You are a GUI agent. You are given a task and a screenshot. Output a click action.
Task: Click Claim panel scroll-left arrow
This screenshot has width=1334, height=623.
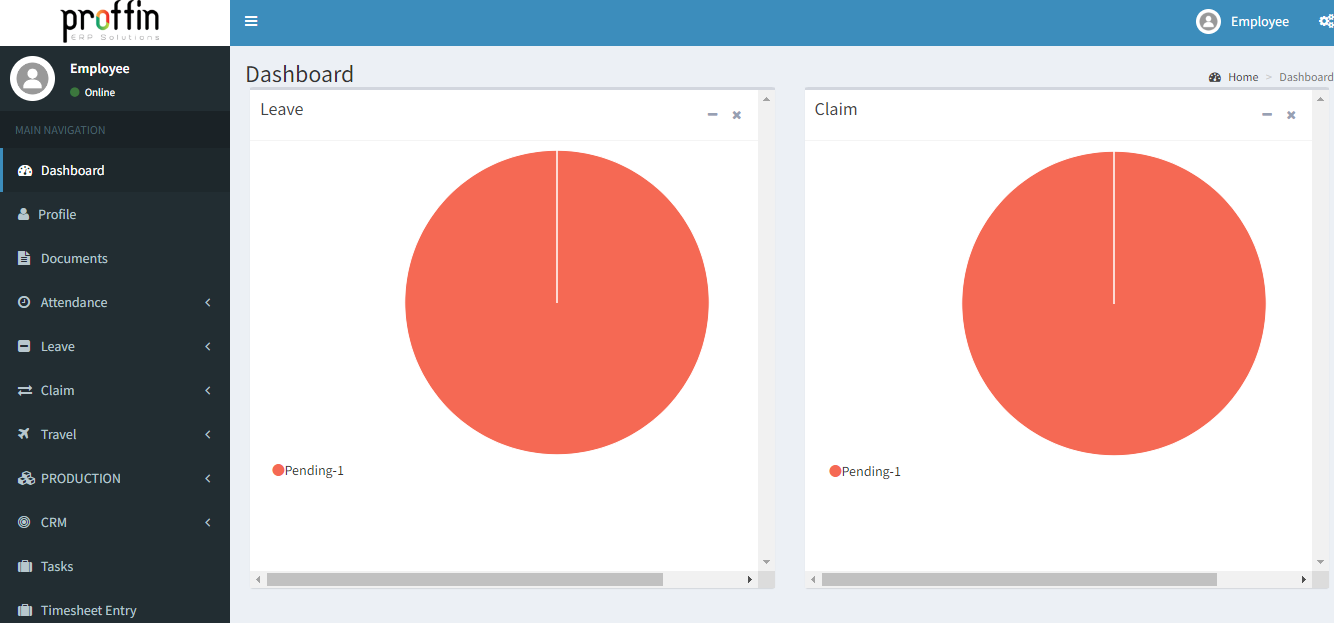[x=813, y=579]
